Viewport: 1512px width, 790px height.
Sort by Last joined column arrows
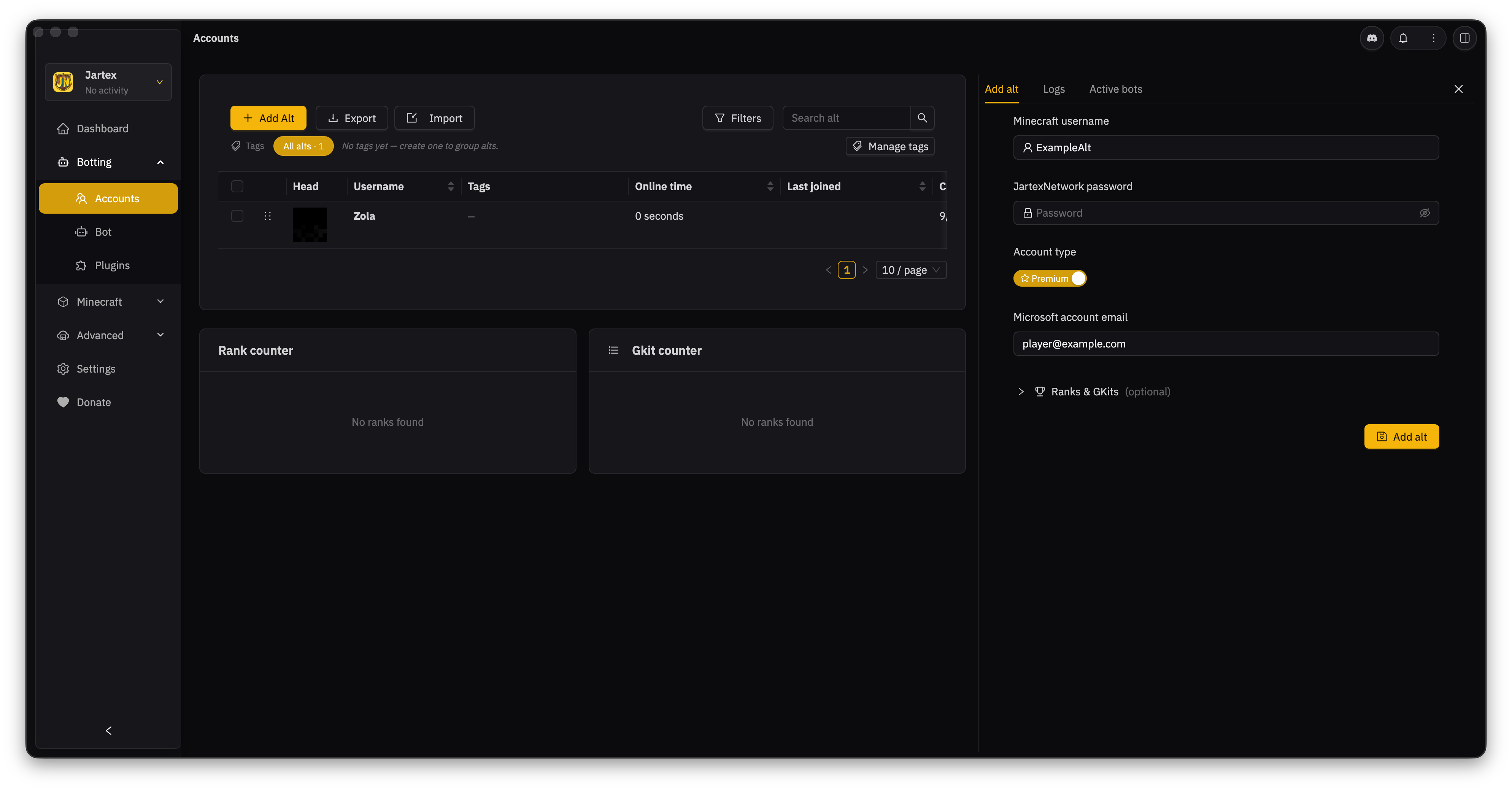click(x=922, y=186)
